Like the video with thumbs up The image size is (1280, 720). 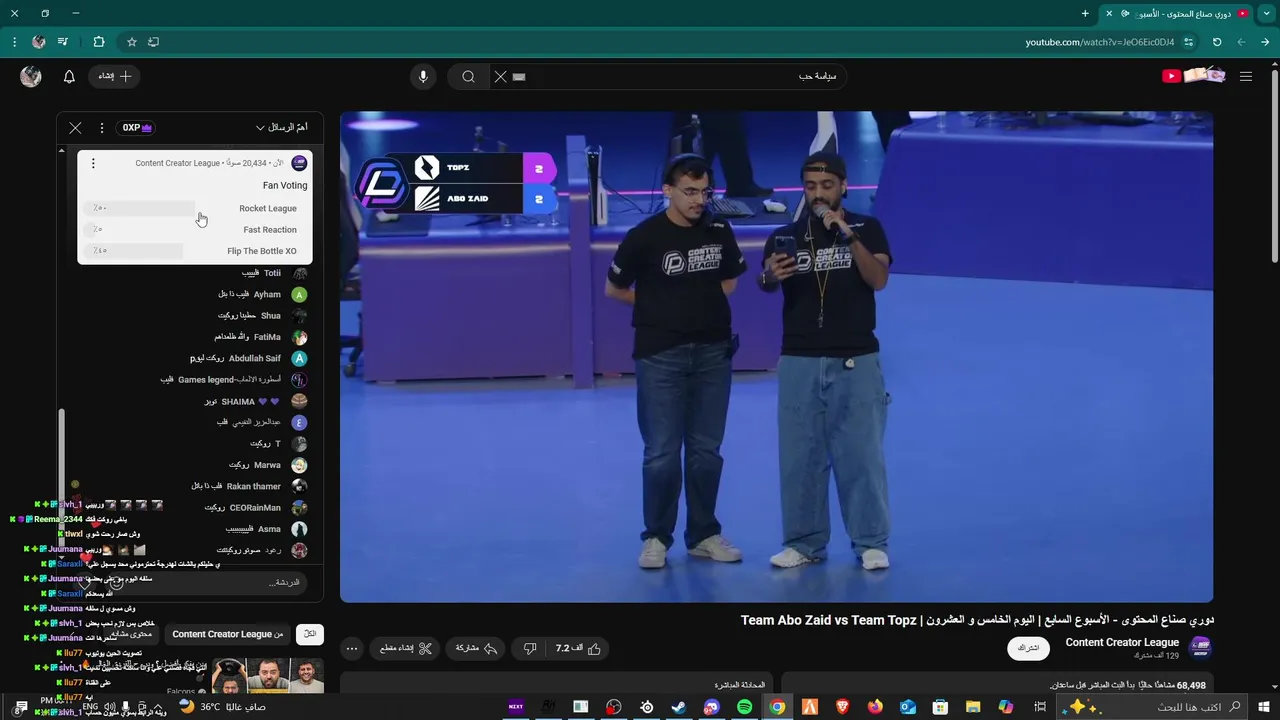[x=579, y=648]
